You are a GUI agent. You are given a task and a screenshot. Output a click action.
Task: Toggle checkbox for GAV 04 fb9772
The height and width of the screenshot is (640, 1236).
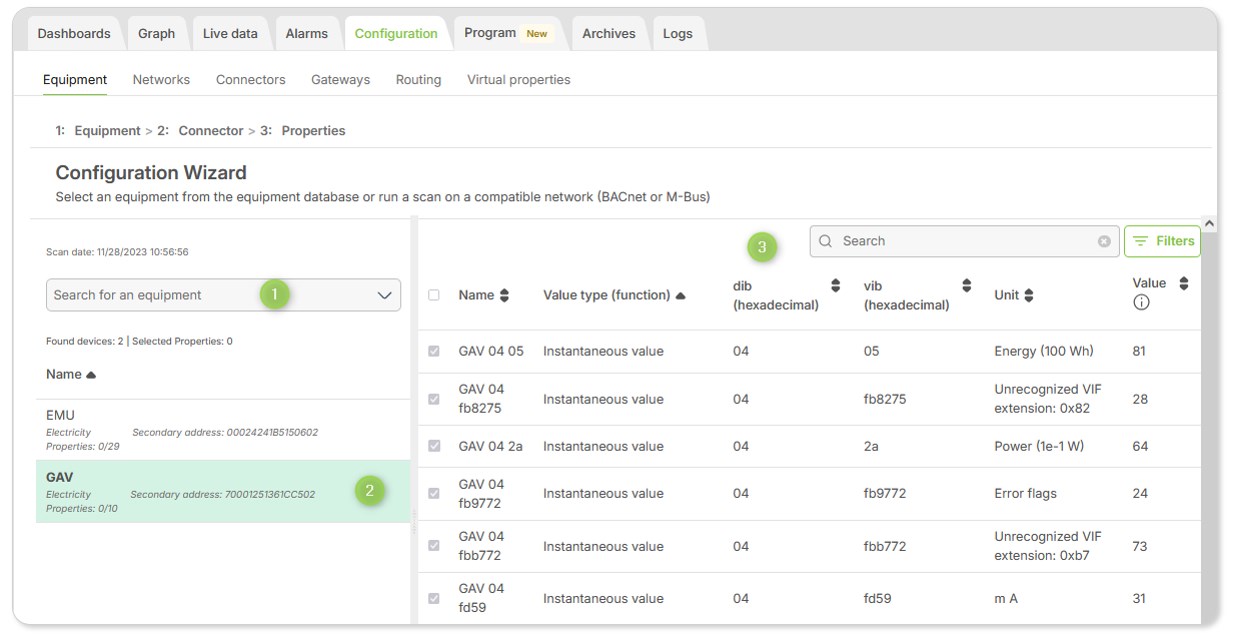pyautogui.click(x=434, y=493)
